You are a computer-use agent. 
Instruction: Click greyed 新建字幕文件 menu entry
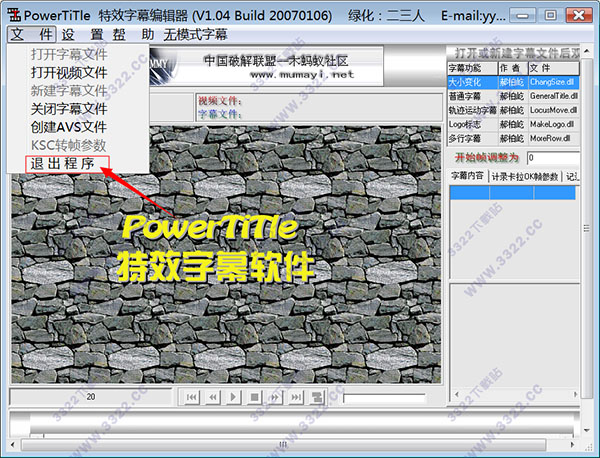pos(69,91)
